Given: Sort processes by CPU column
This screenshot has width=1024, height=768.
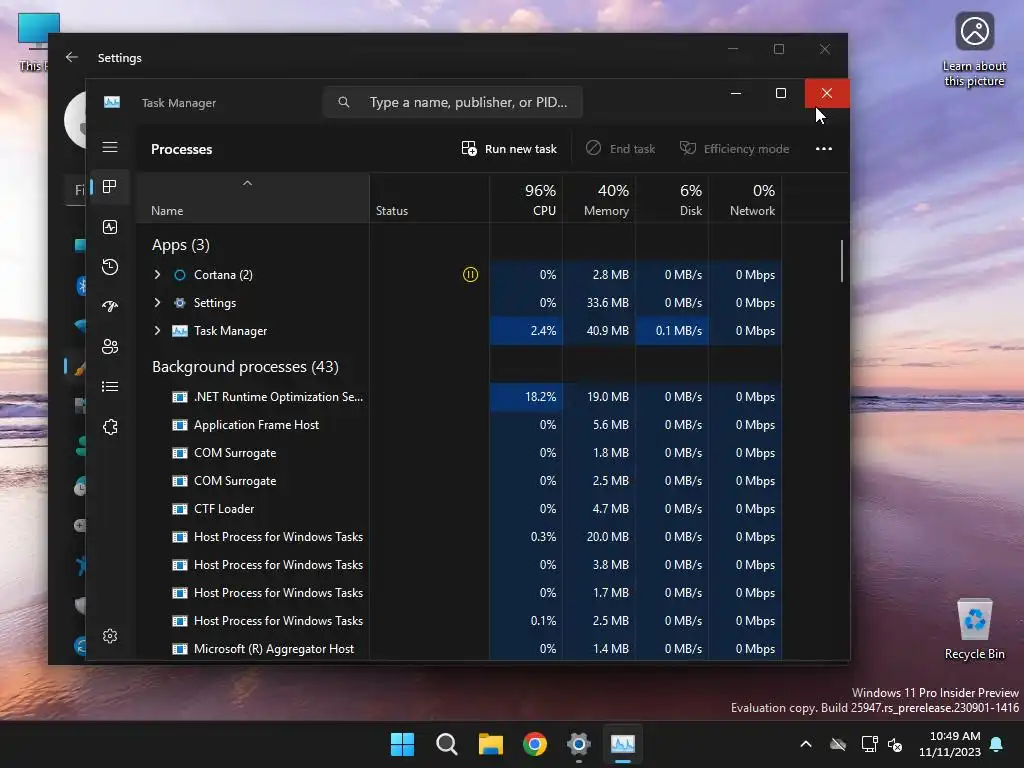Looking at the screenshot, I should pyautogui.click(x=526, y=200).
